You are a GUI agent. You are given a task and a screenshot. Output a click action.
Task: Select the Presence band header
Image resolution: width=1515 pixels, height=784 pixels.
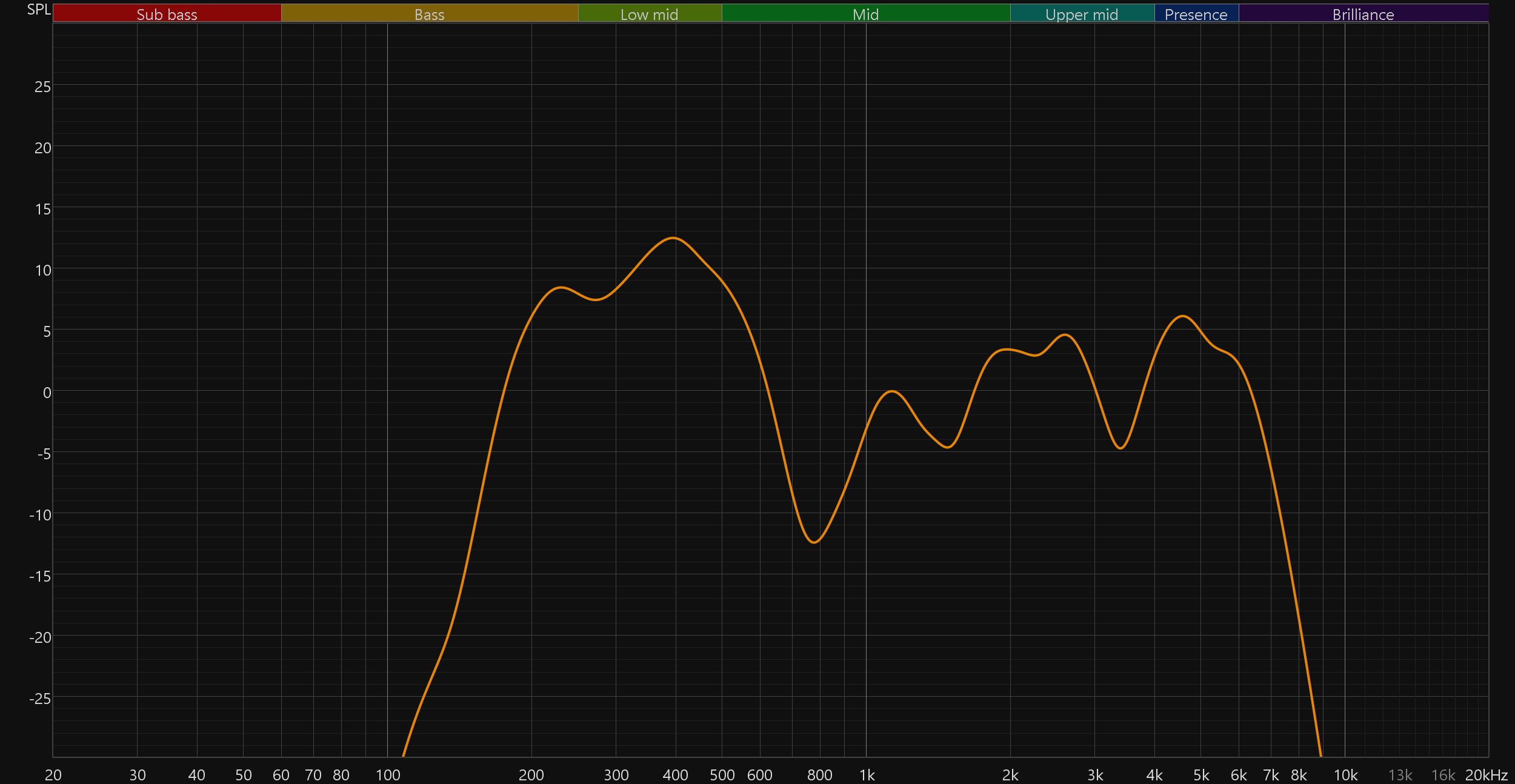pyautogui.click(x=1196, y=13)
